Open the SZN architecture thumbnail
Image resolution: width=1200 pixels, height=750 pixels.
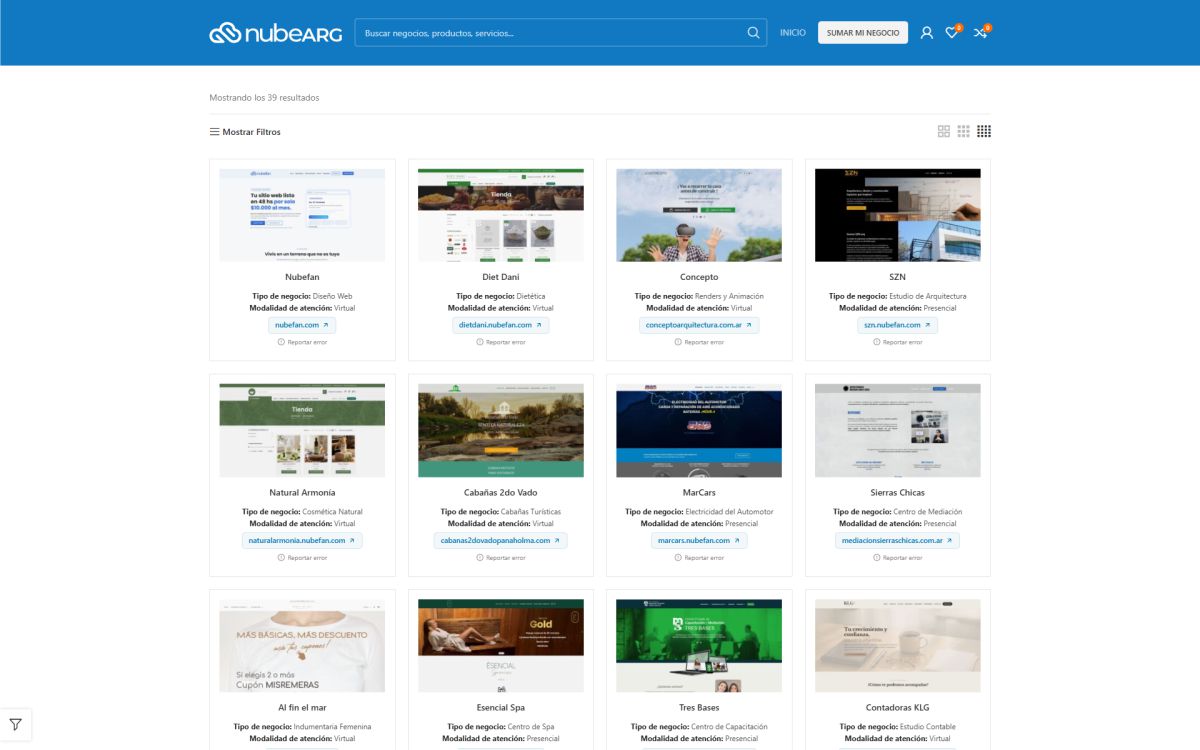(897, 215)
